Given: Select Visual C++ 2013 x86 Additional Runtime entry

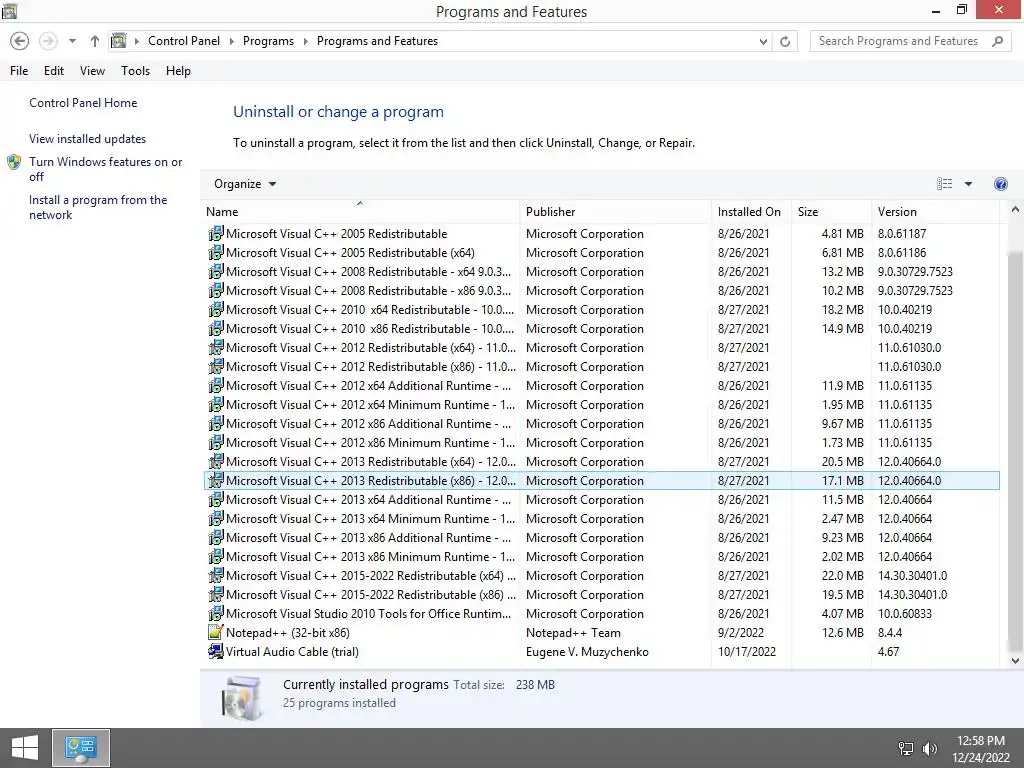Looking at the screenshot, I should [x=601, y=537].
